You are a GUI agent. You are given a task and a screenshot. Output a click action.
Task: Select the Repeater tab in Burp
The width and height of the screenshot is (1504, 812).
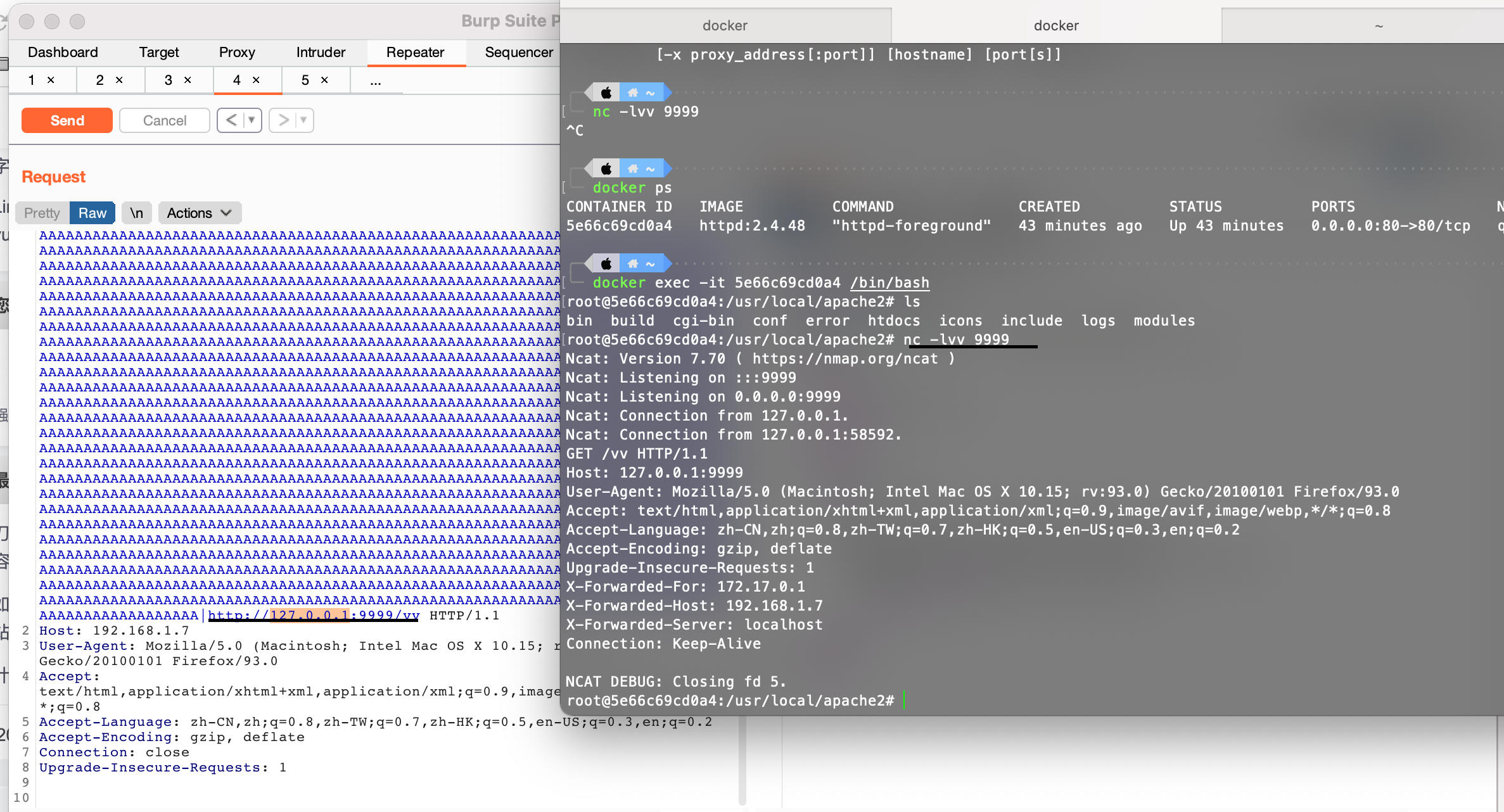[416, 53]
